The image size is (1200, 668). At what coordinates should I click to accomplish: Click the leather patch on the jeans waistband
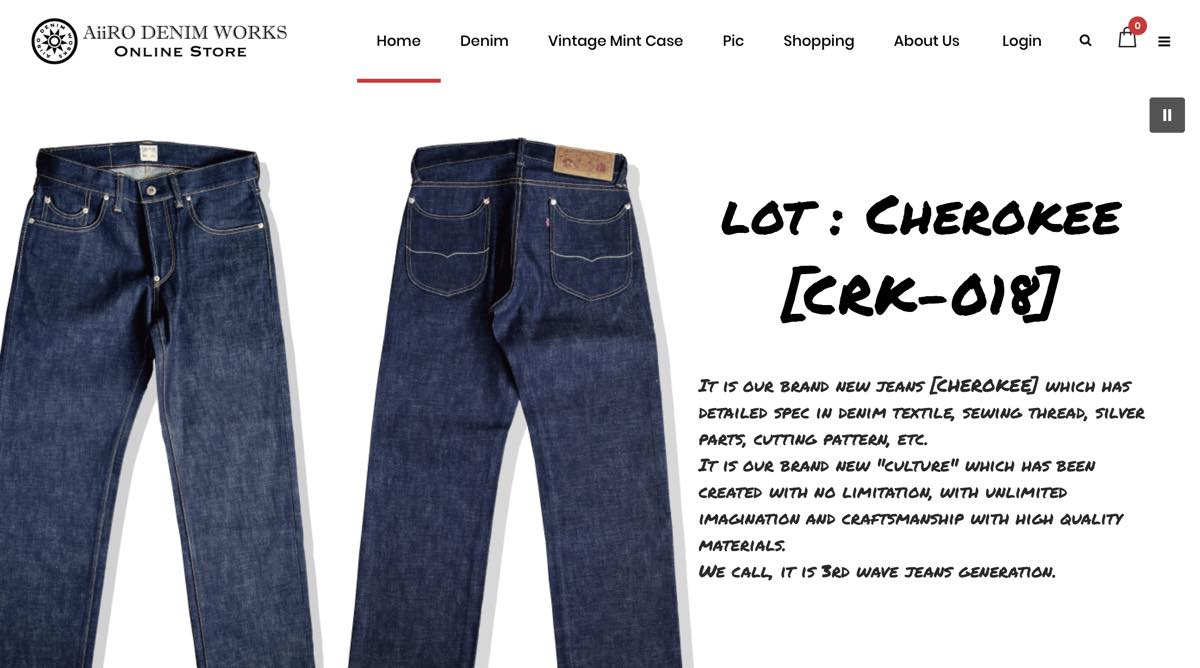(585, 163)
